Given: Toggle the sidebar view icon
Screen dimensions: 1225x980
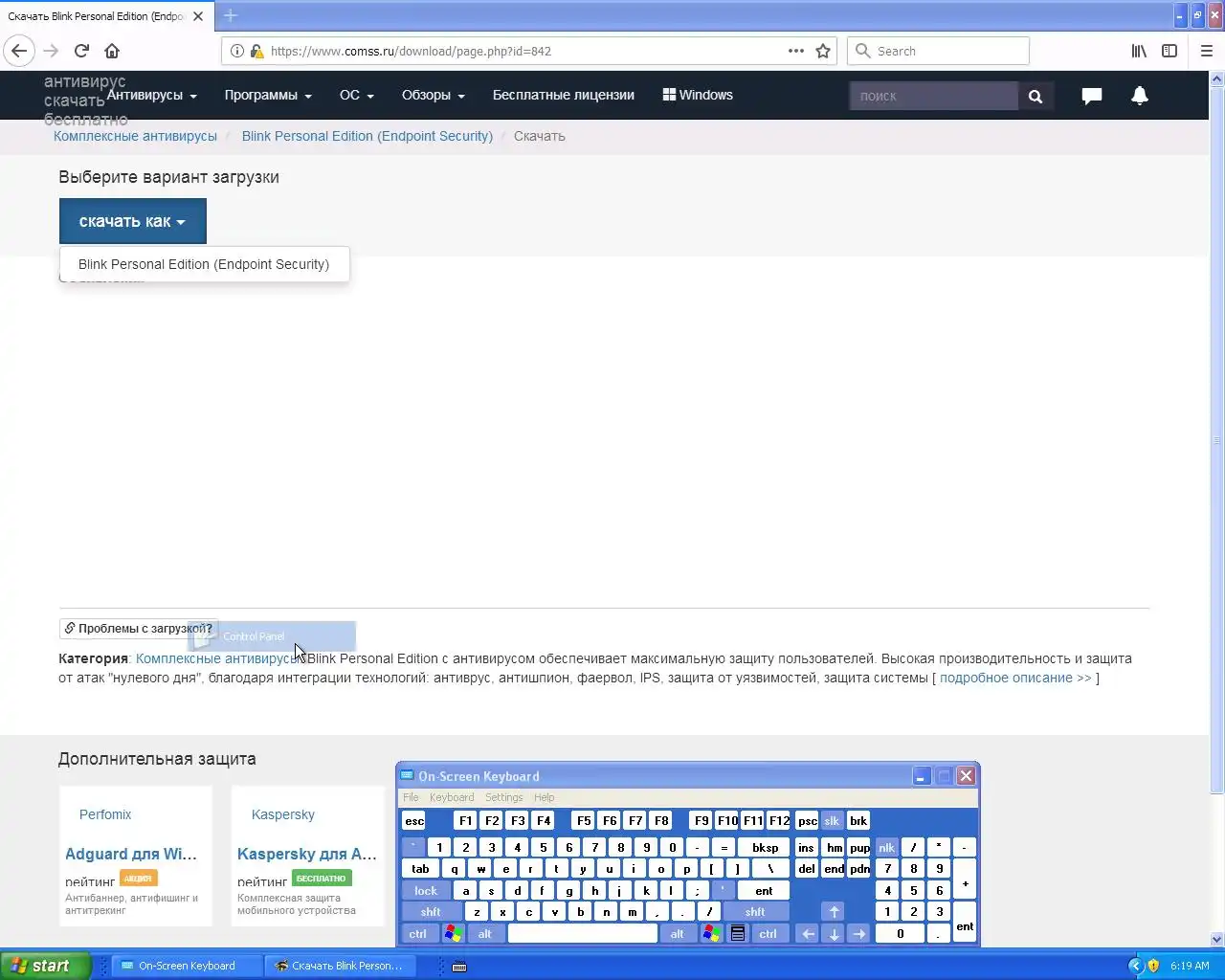Looking at the screenshot, I should tap(1169, 51).
